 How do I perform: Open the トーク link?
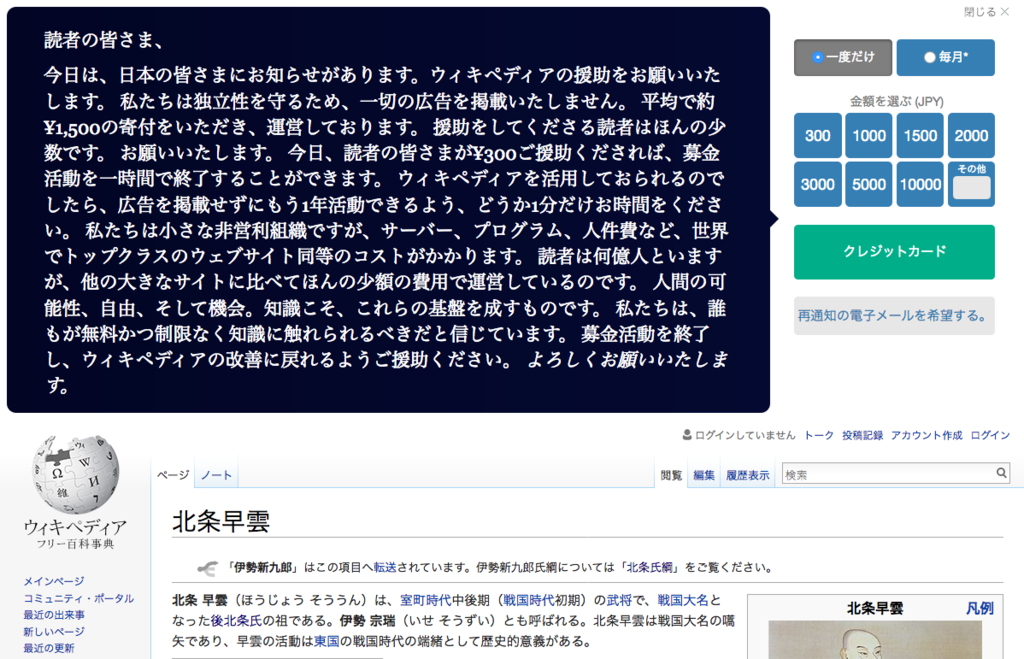818,436
